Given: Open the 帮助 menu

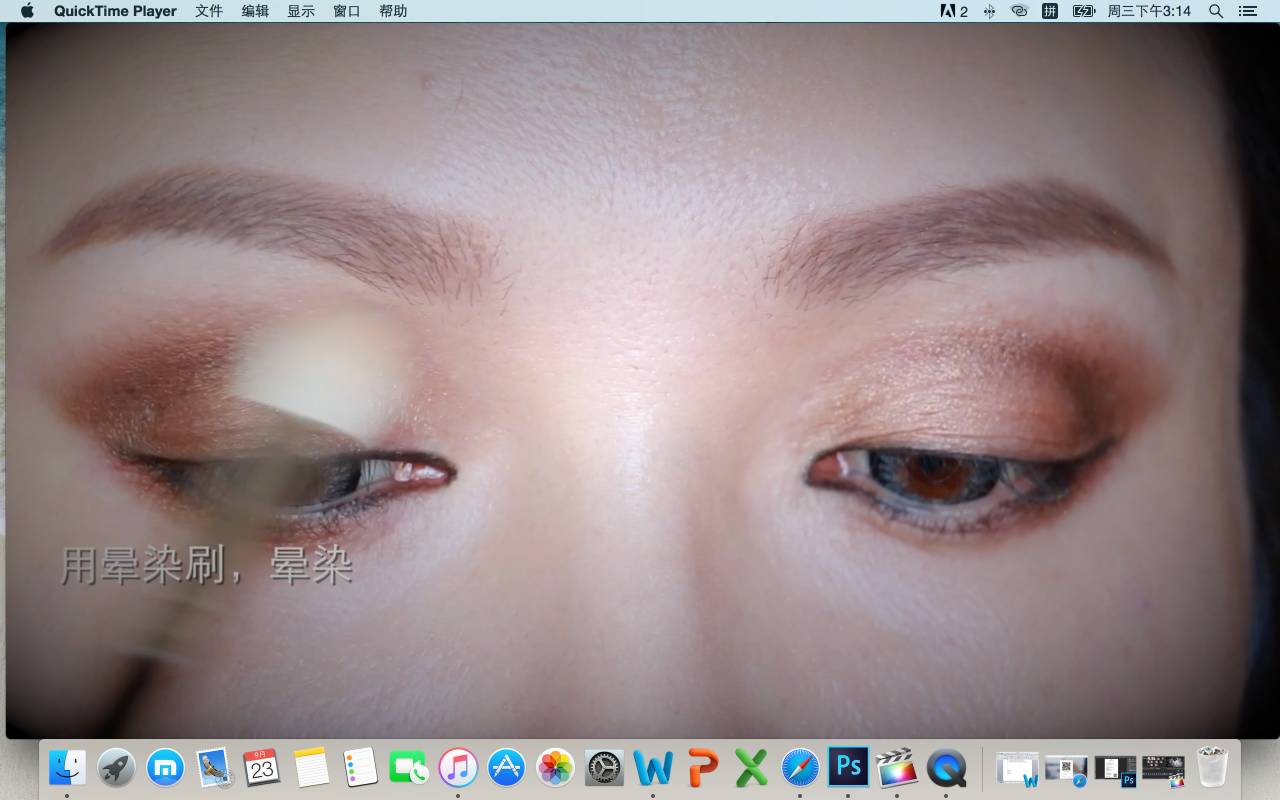Looking at the screenshot, I should 393,11.
